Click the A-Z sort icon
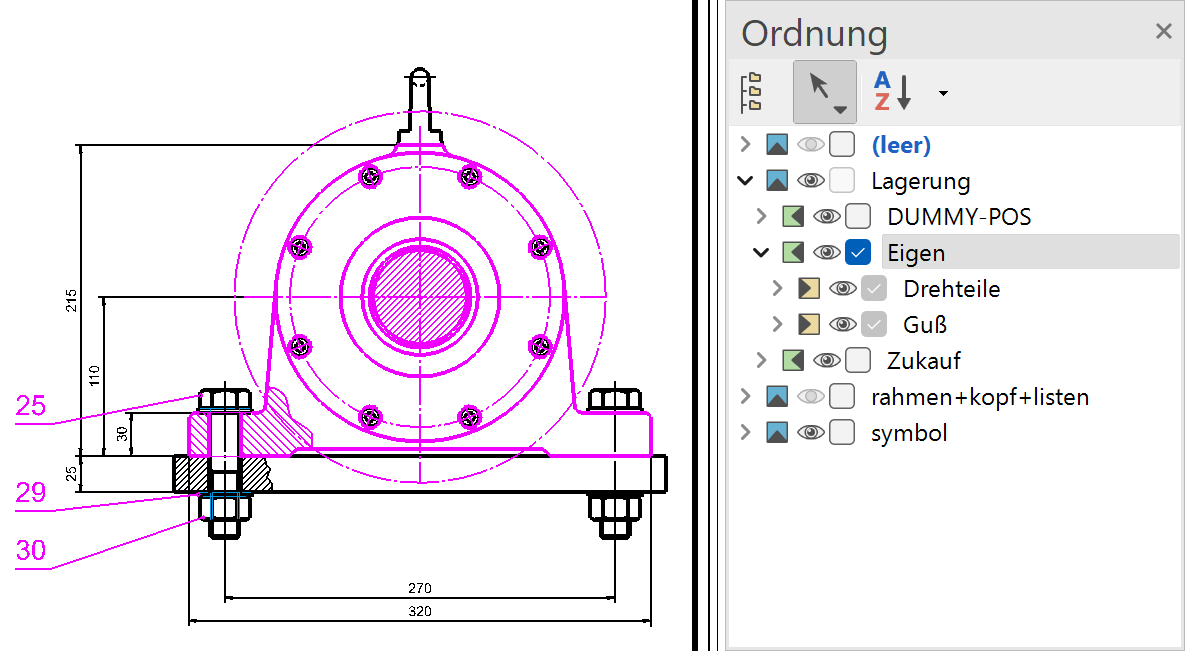 tap(893, 91)
